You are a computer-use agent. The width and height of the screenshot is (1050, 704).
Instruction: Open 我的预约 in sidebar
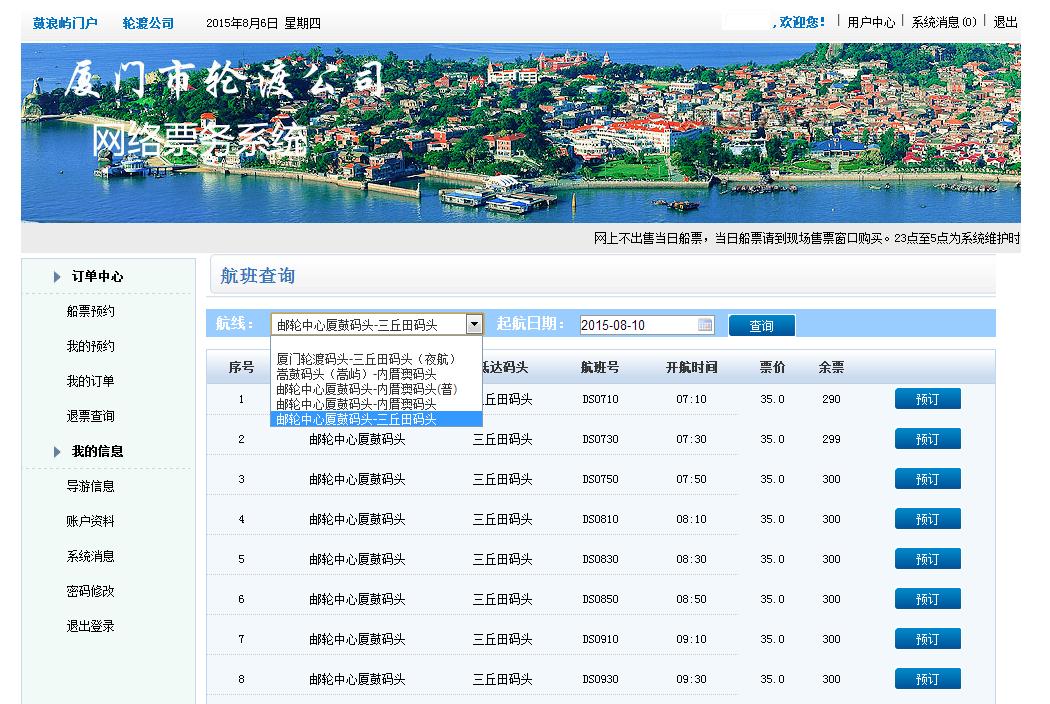pyautogui.click(x=90, y=346)
